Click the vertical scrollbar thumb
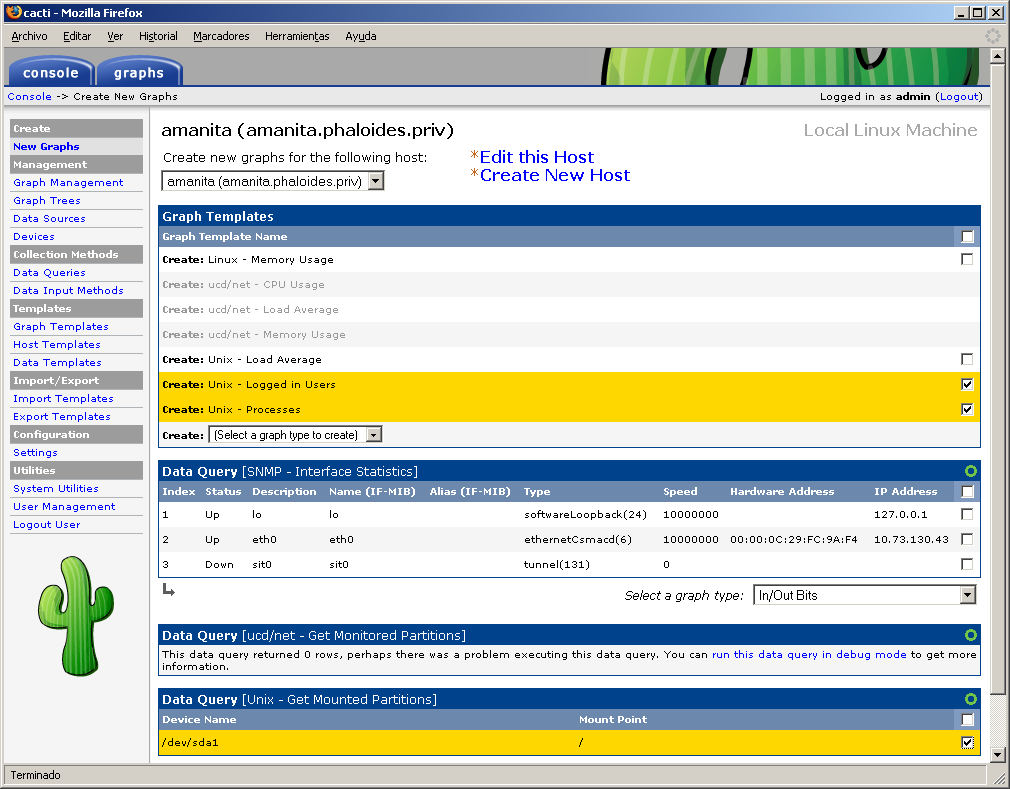The height and width of the screenshot is (789, 1010). tap(997, 379)
